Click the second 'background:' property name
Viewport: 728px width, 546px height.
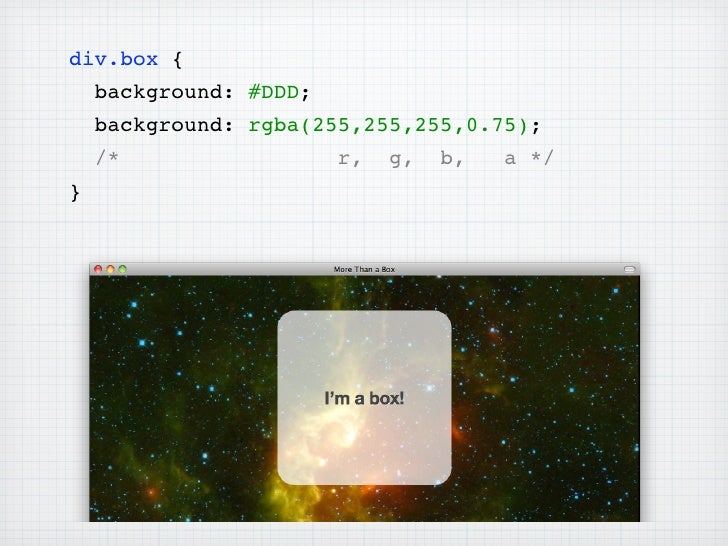(x=164, y=125)
